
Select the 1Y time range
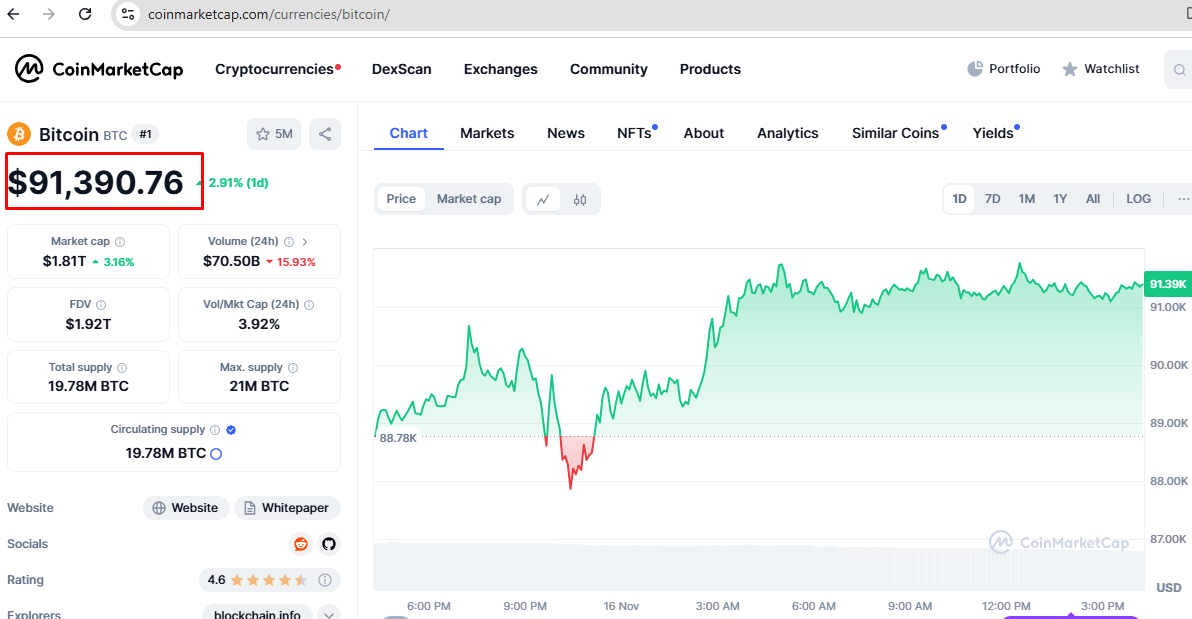1060,199
